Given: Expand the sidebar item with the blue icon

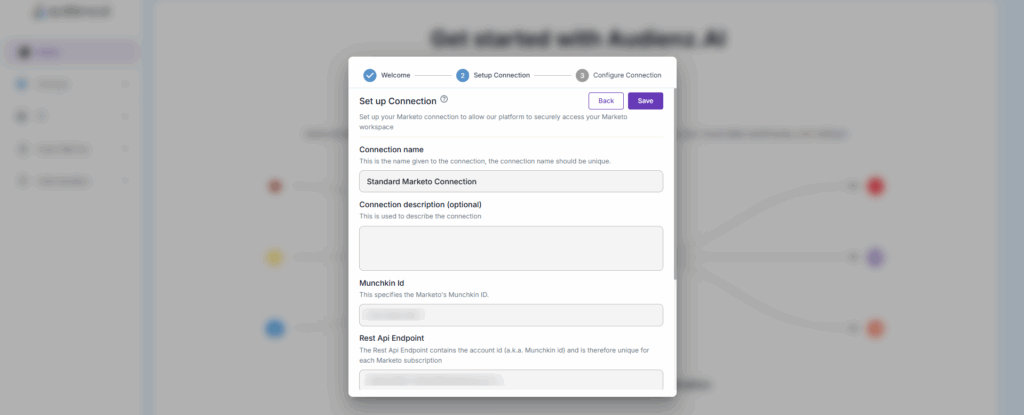Looking at the screenshot, I should (70, 85).
